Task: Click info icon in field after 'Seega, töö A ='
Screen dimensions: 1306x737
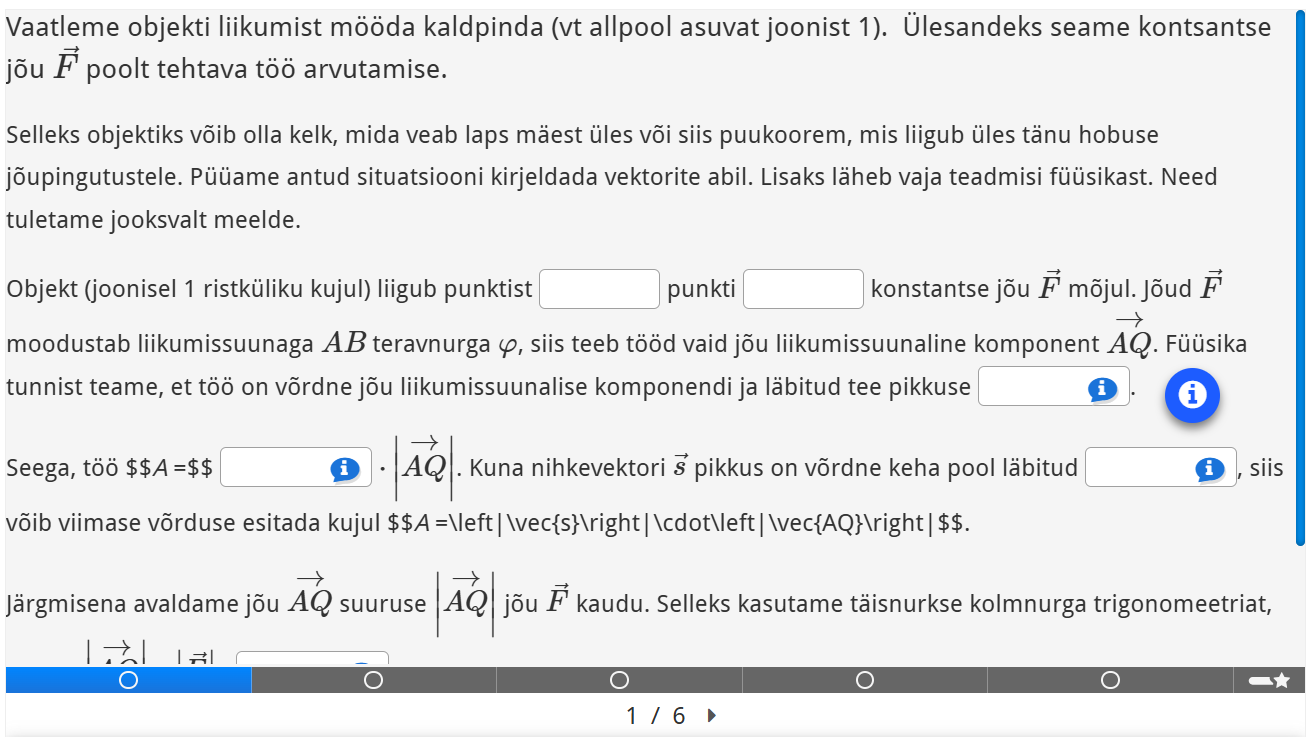Action: click(x=344, y=469)
